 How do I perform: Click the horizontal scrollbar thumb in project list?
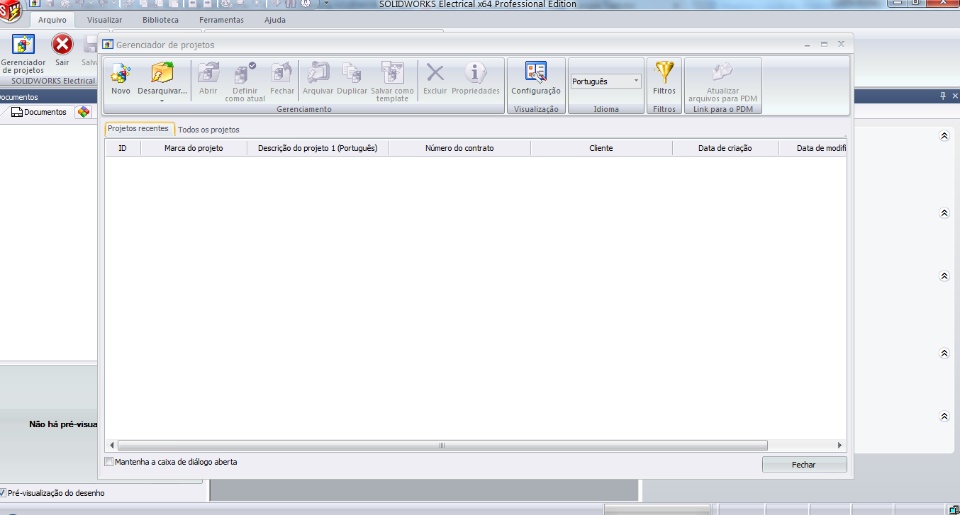tap(442, 445)
